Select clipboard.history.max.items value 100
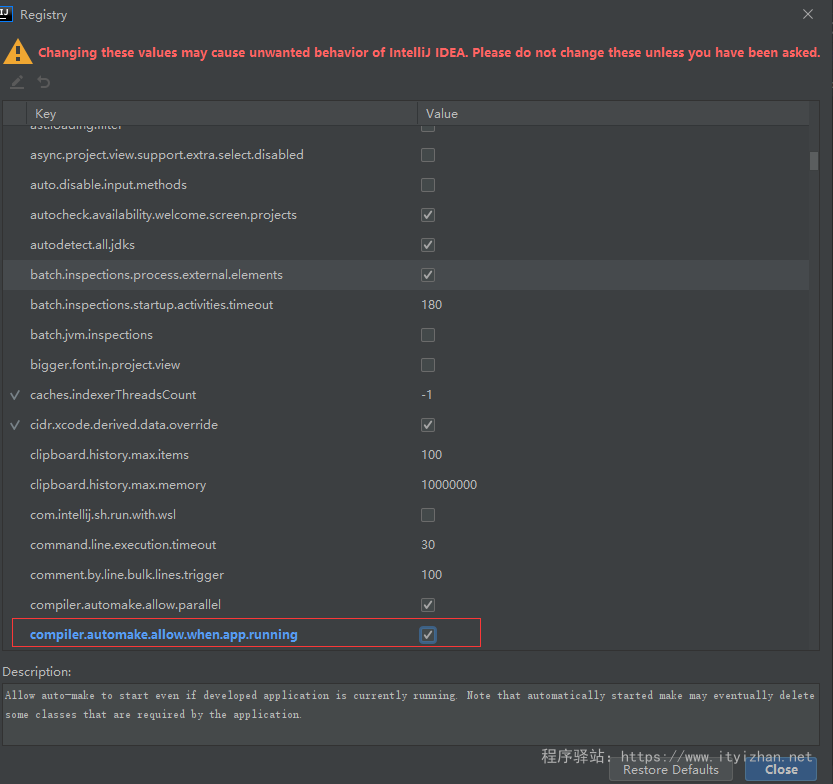This screenshot has width=833, height=784. [x=431, y=455]
